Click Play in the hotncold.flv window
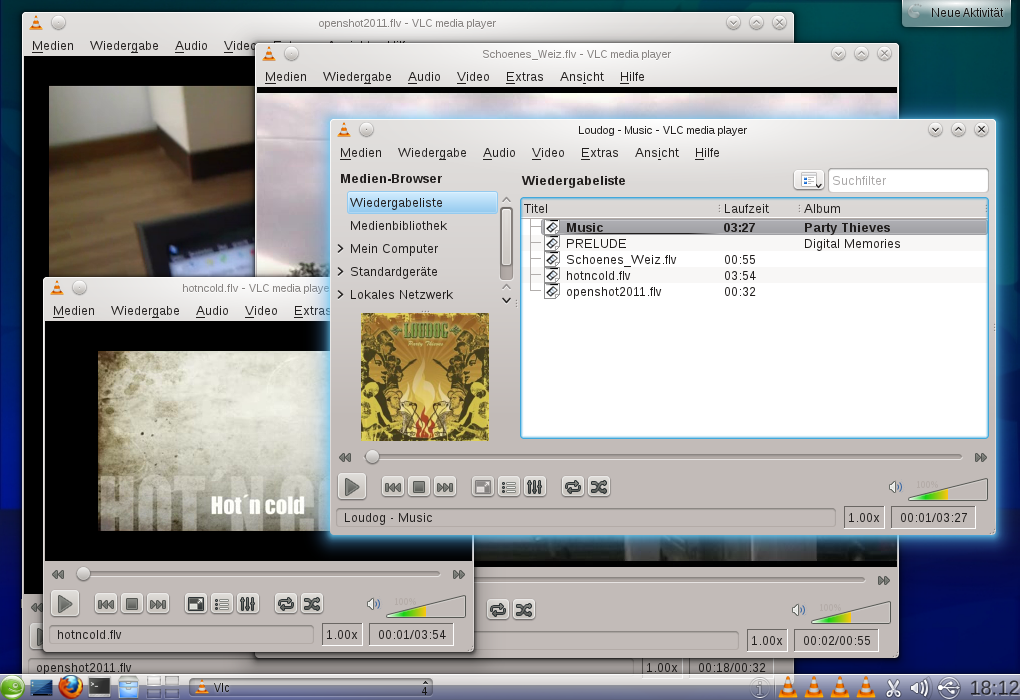Viewport: 1020px width, 700px height. 64,604
